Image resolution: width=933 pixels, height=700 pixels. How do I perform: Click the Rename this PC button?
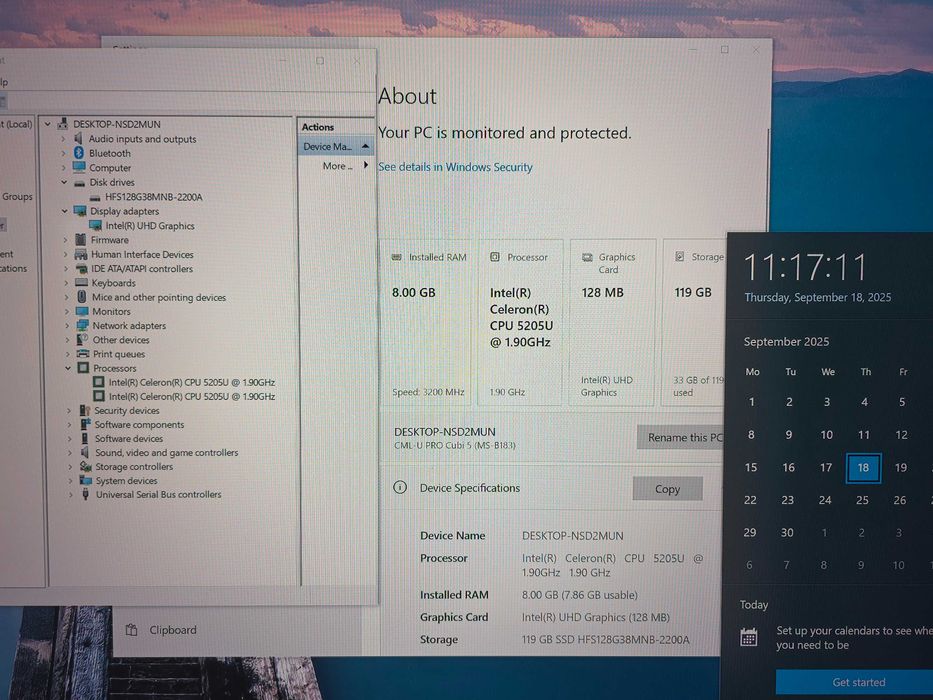(681, 438)
